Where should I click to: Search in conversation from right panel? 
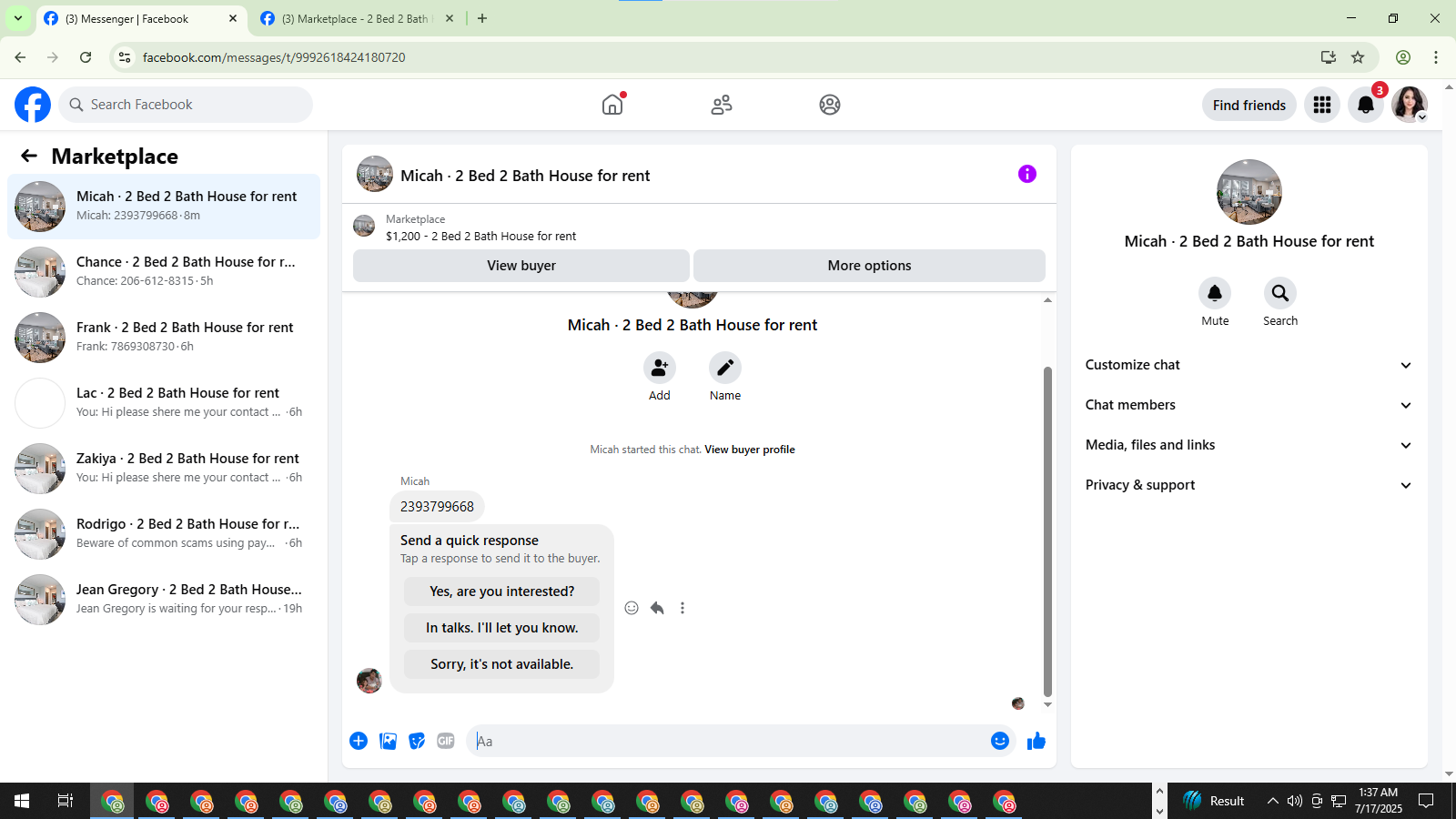(1280, 293)
